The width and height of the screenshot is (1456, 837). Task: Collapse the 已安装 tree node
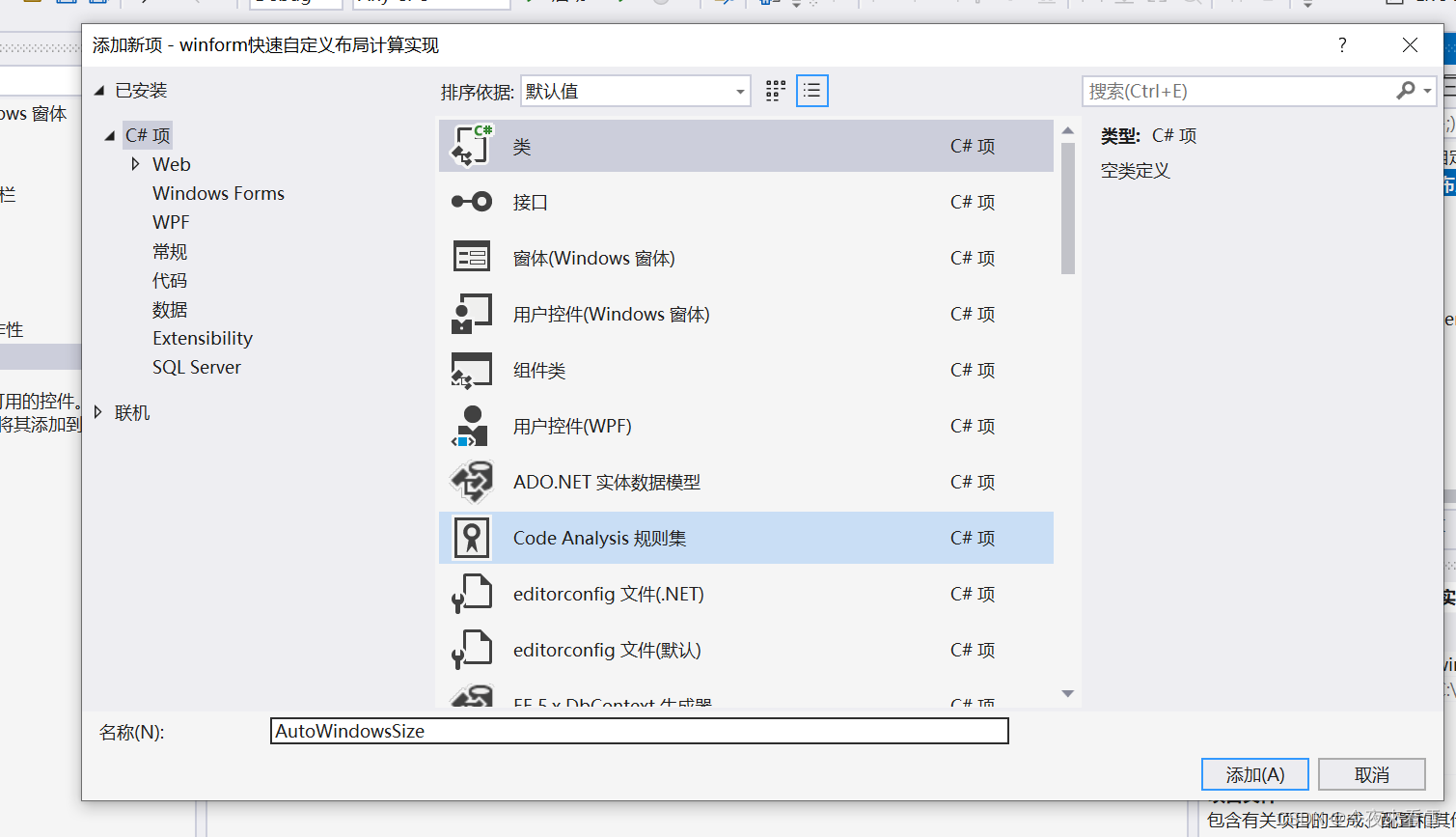click(x=98, y=91)
